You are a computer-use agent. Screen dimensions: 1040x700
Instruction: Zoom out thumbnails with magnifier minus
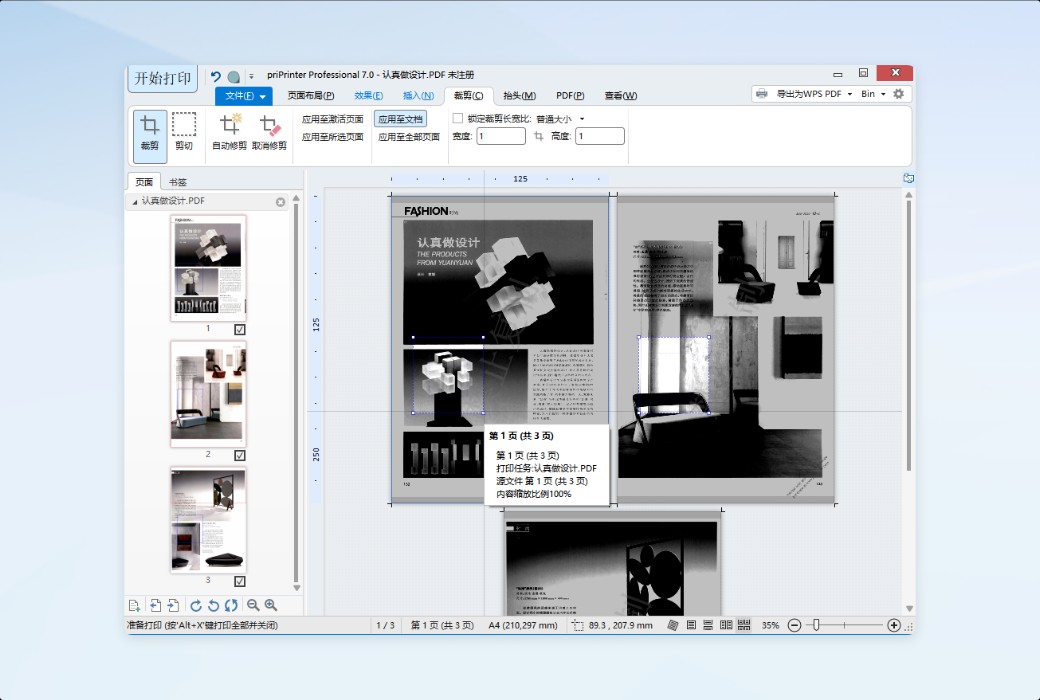click(253, 605)
